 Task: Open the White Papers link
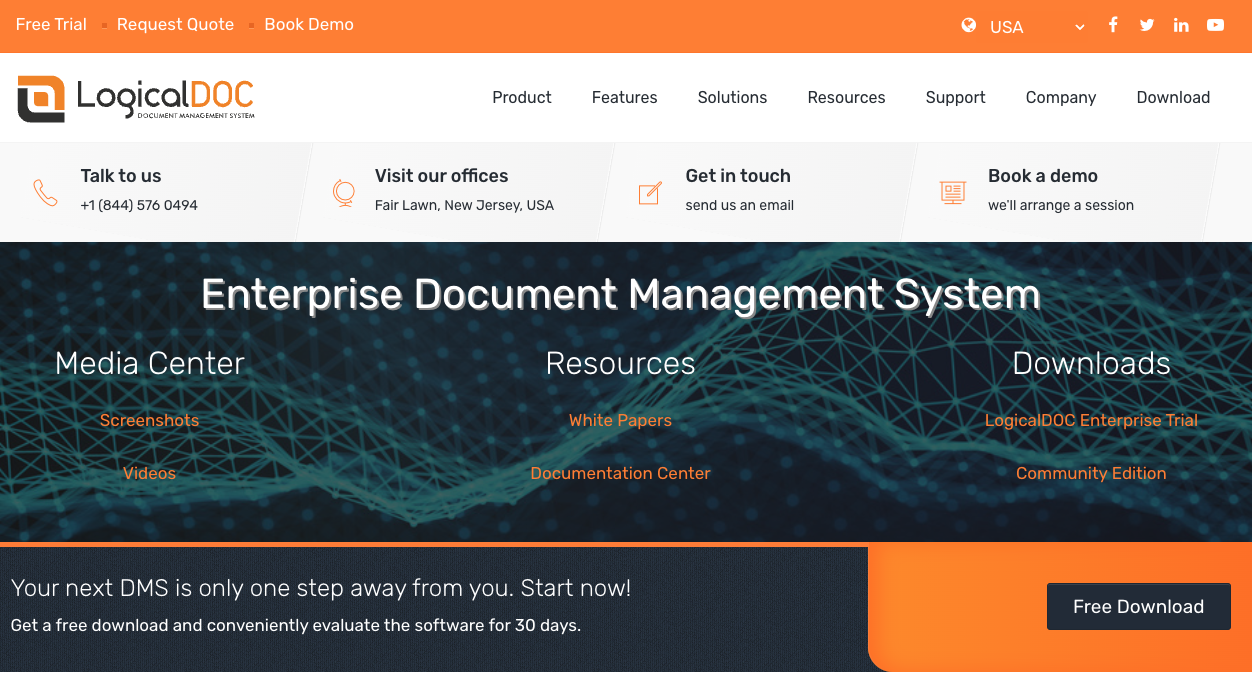(621, 420)
